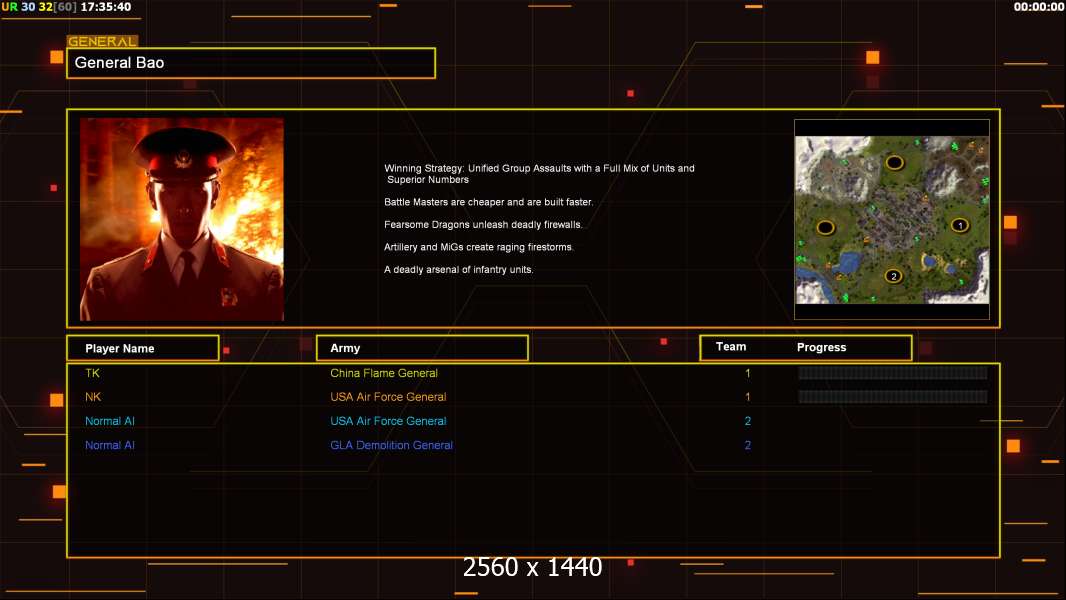Click the Team column header label
This screenshot has height=600, width=1066.
pos(731,347)
